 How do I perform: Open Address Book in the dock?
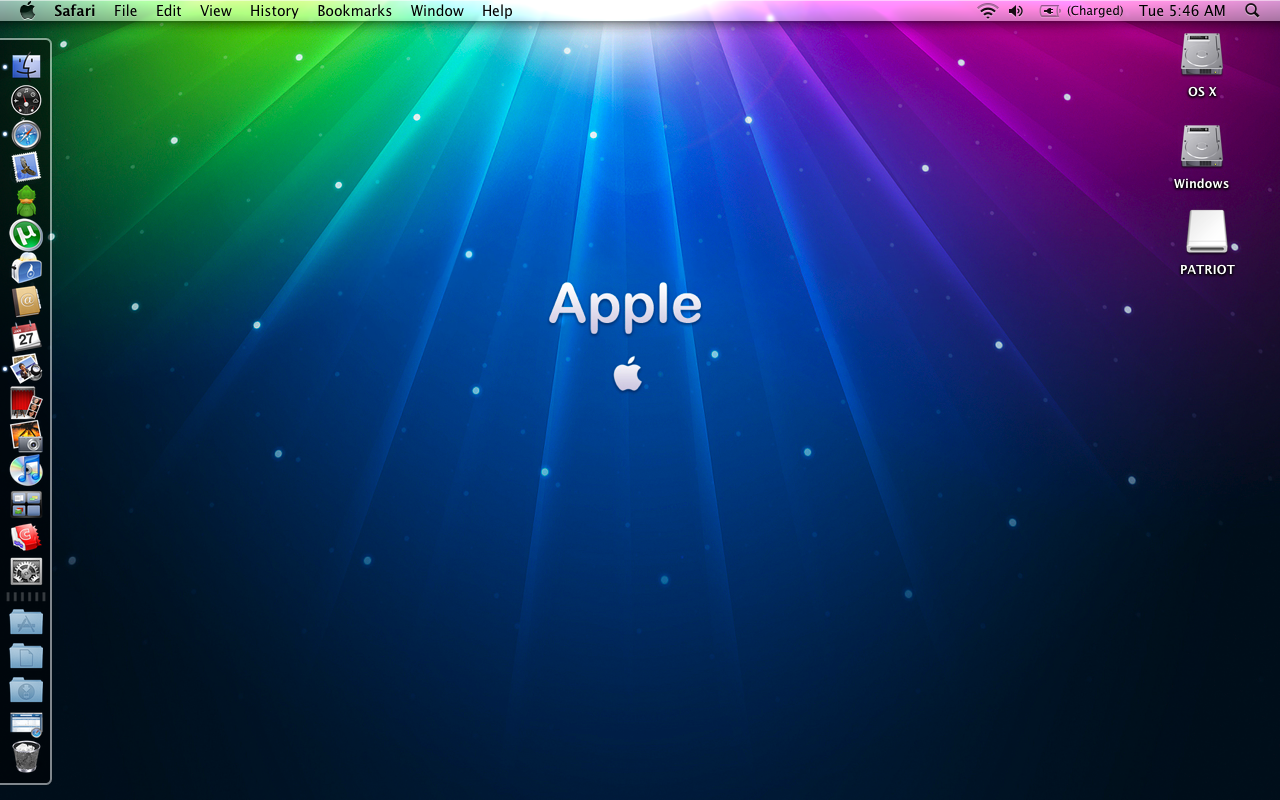[x=26, y=302]
